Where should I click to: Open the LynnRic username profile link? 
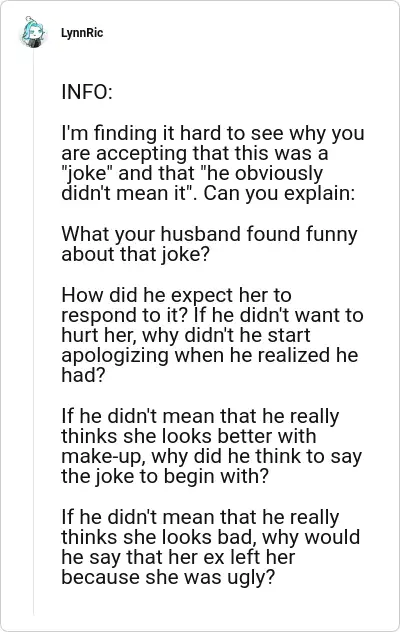click(82, 33)
